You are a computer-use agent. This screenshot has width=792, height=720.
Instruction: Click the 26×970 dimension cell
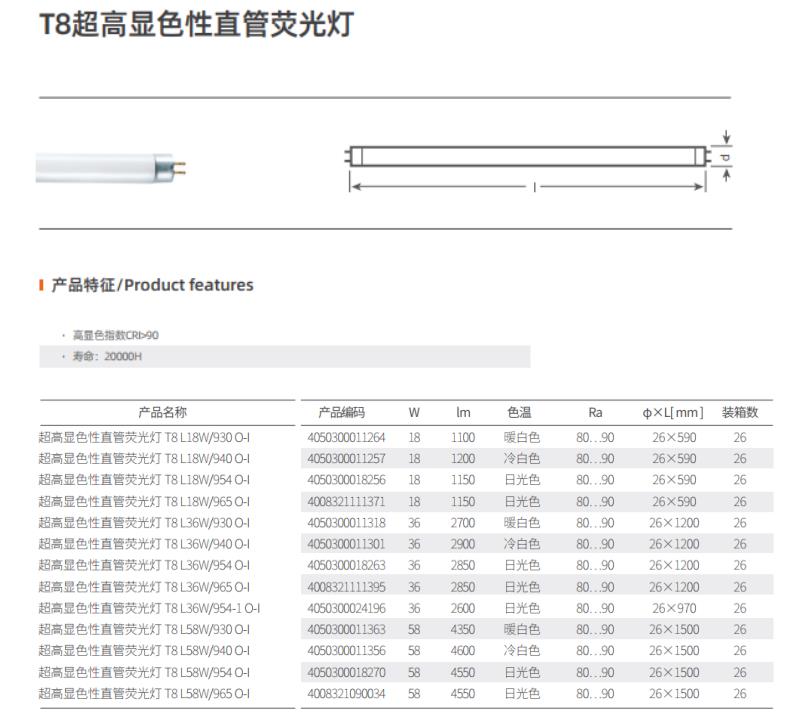(x=674, y=608)
